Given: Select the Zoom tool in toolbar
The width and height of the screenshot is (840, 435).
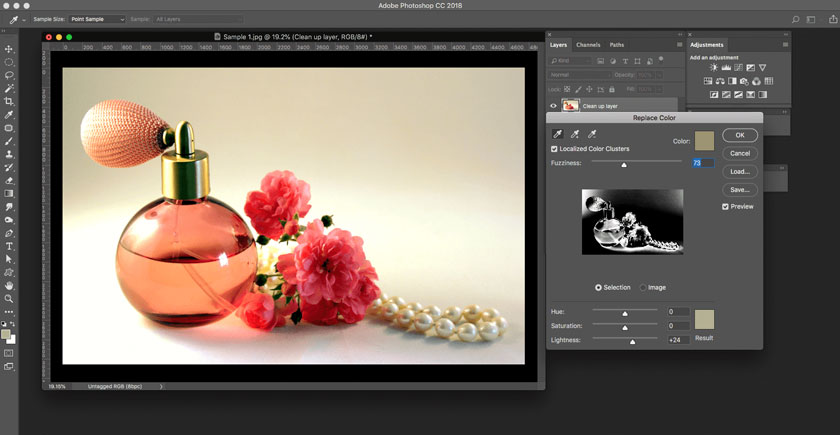Looking at the screenshot, I should (x=10, y=299).
